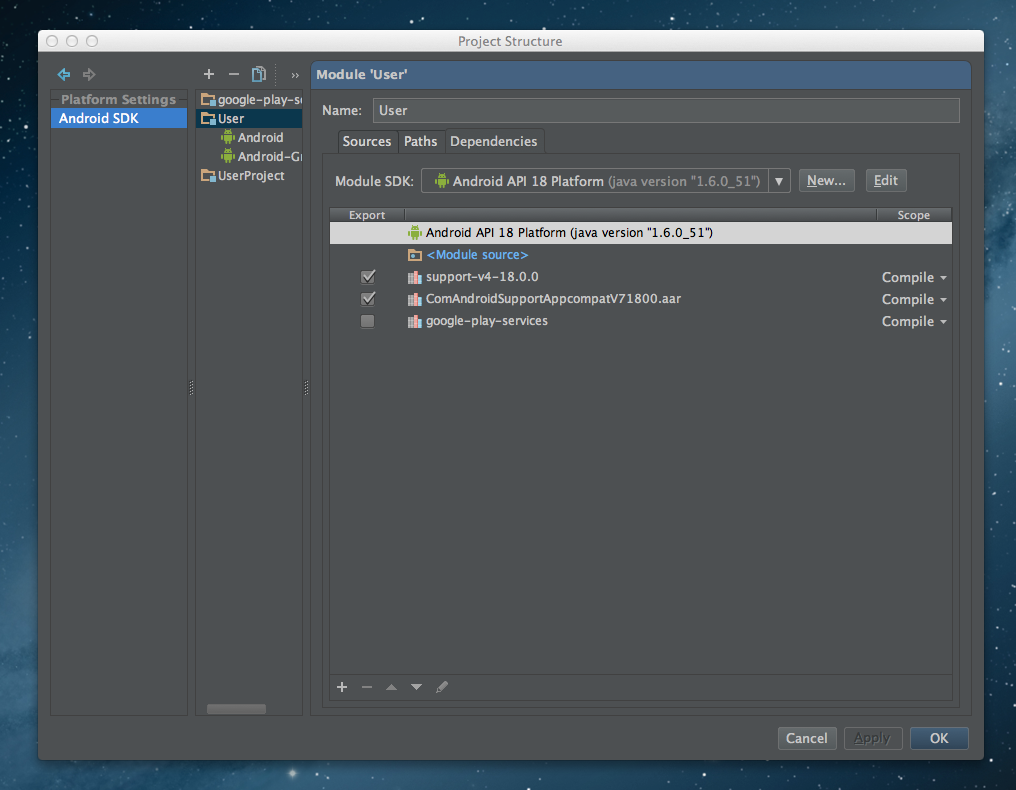The height and width of the screenshot is (790, 1016).
Task: Add a new module with plus icon
Action: 209,75
